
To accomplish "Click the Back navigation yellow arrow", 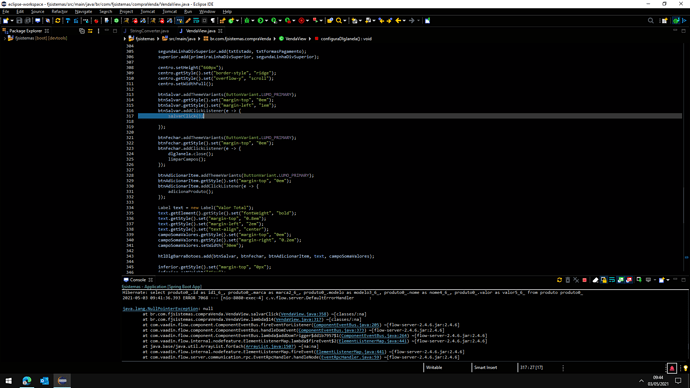I will (398, 21).
